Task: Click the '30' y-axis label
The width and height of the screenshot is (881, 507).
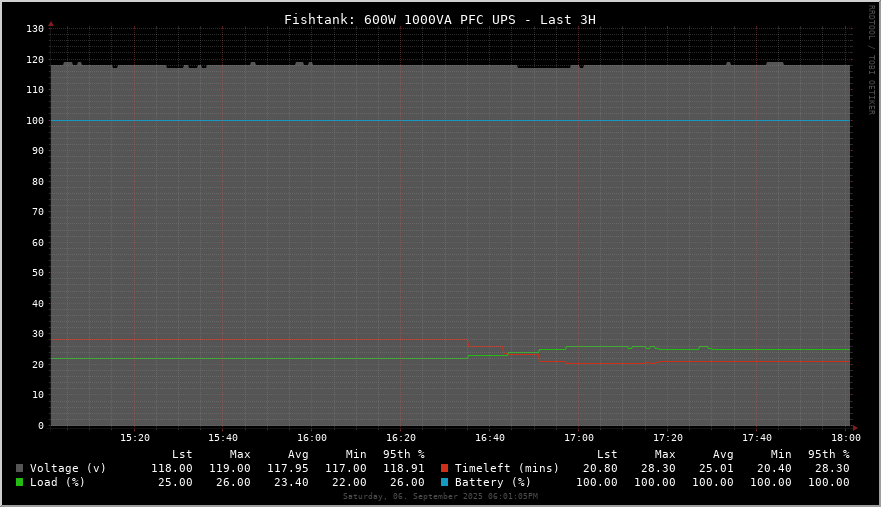Action: tap(38, 334)
